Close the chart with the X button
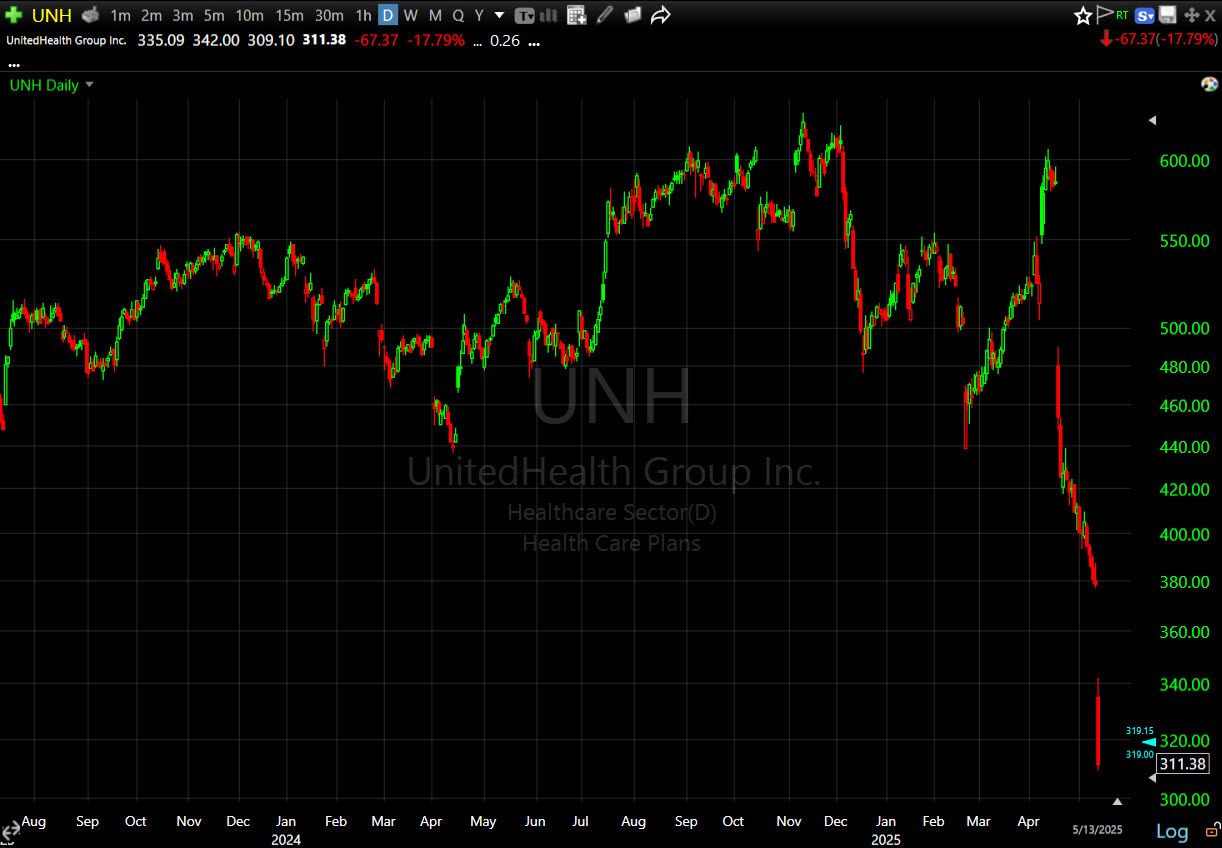The width and height of the screenshot is (1222, 848). pos(1210,15)
